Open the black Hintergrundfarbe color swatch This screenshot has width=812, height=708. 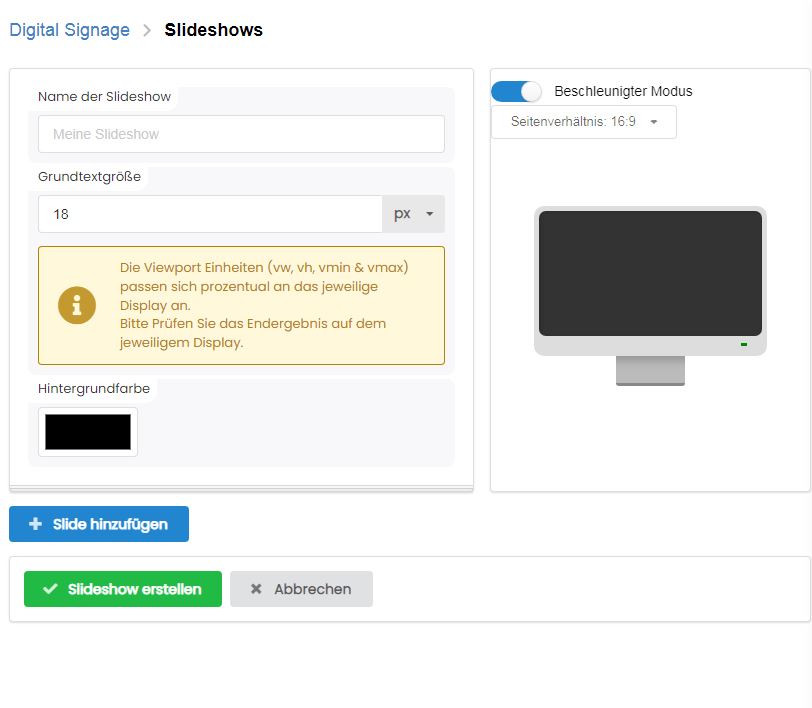pyautogui.click(x=88, y=432)
